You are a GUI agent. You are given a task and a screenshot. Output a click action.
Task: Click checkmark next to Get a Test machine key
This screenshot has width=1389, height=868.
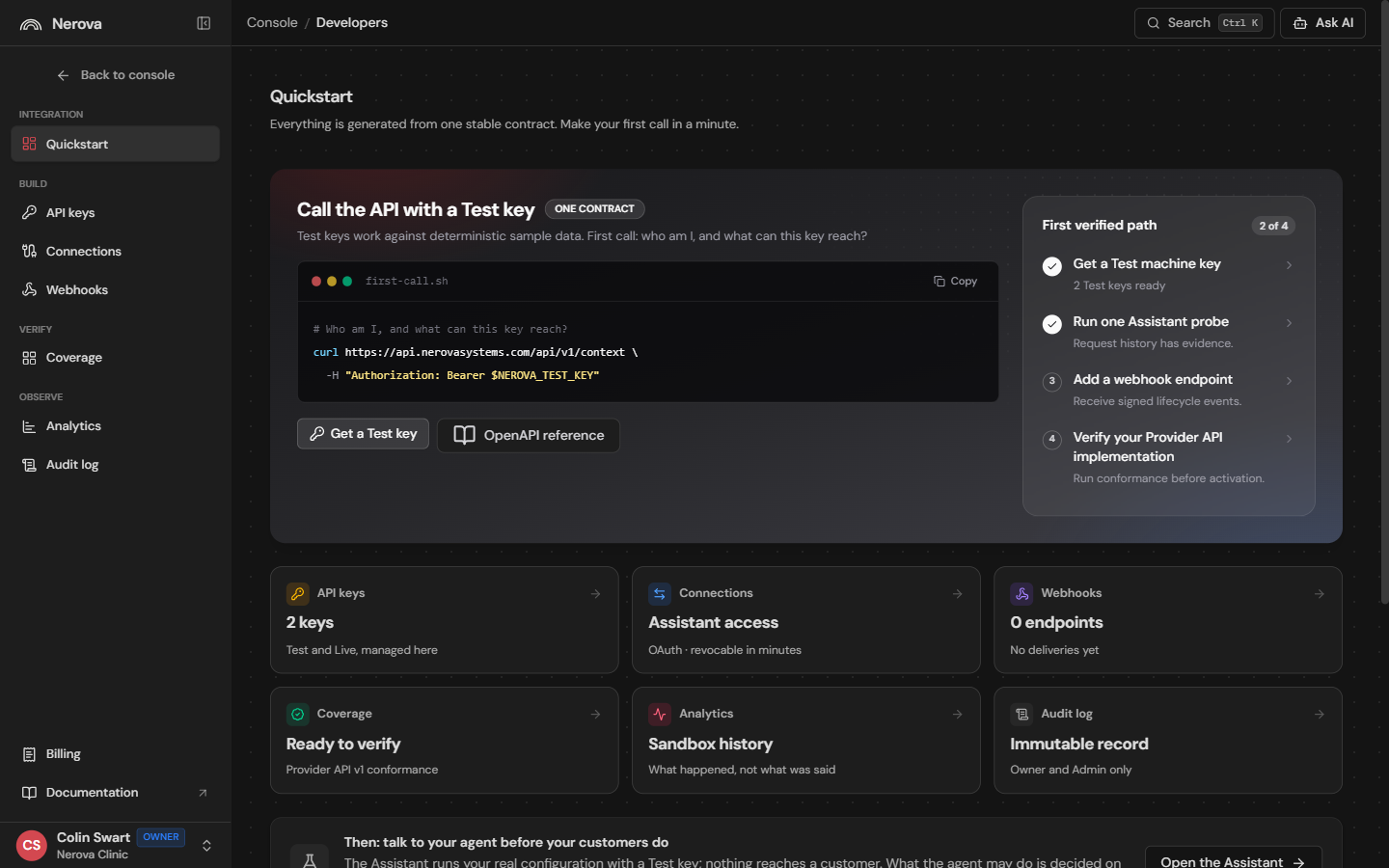click(x=1052, y=266)
